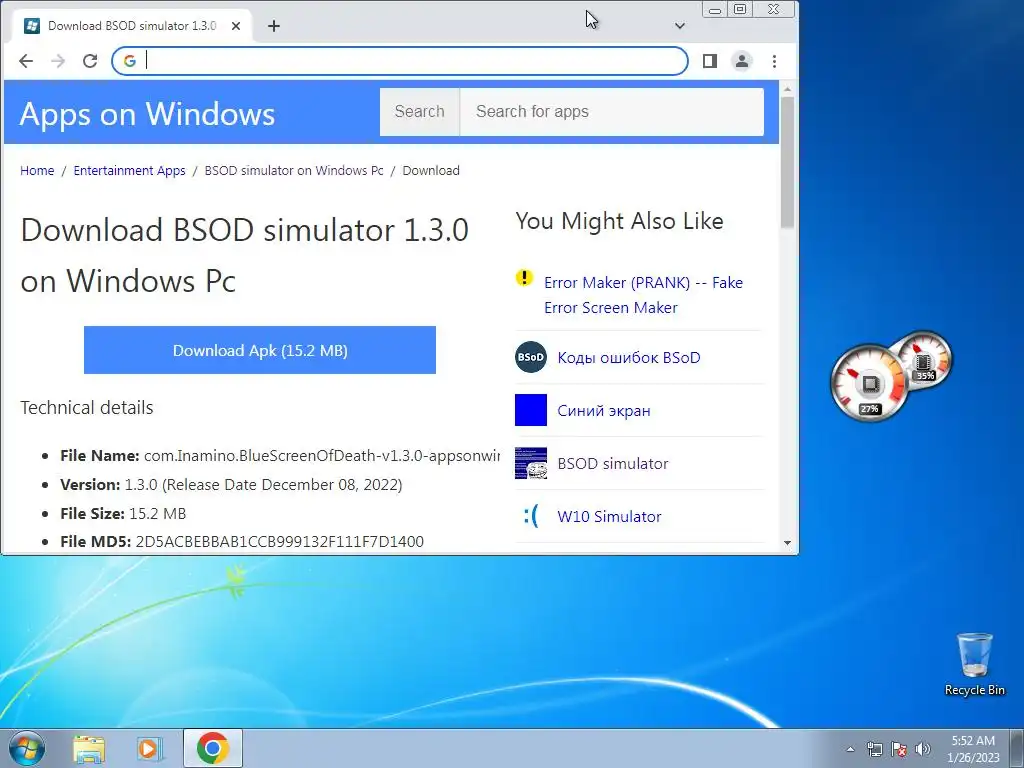This screenshot has height=768, width=1024.
Task: Launch Windows Media Player from taskbar
Action: [x=150, y=748]
